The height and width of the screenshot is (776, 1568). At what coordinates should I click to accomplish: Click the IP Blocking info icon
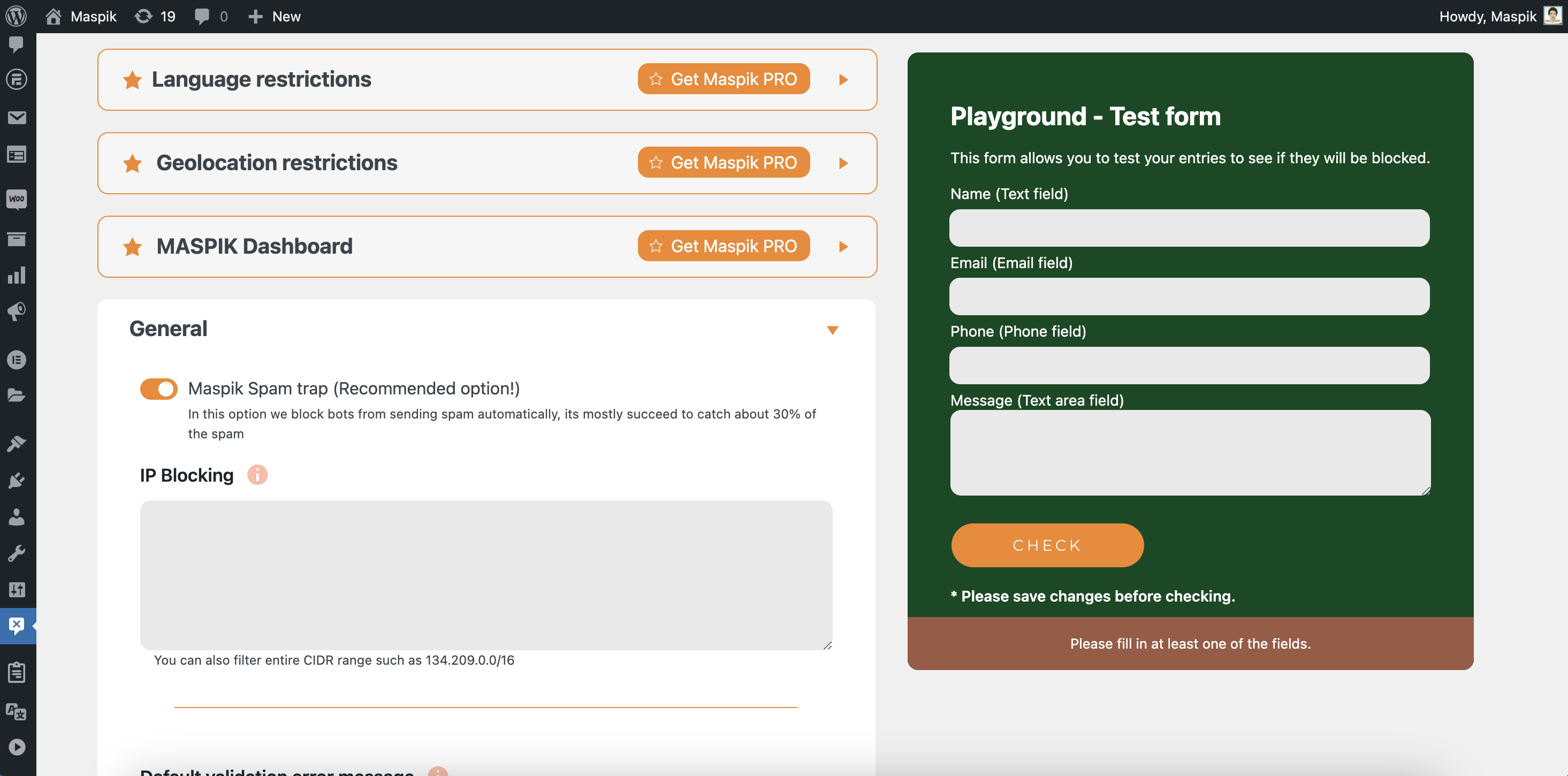[x=258, y=474]
